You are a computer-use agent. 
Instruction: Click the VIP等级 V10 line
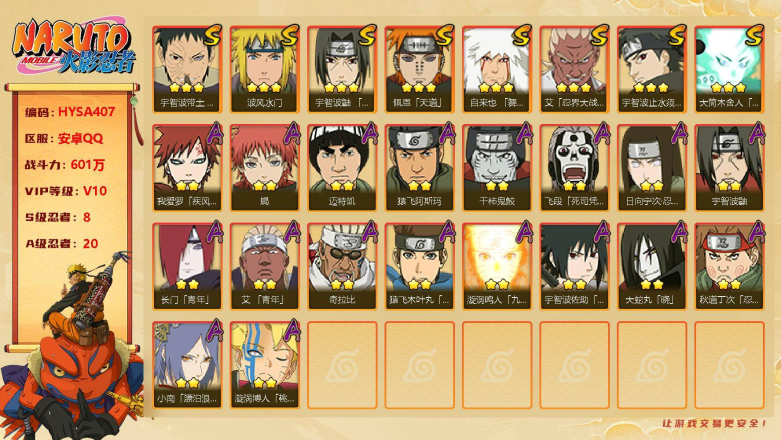[66, 191]
